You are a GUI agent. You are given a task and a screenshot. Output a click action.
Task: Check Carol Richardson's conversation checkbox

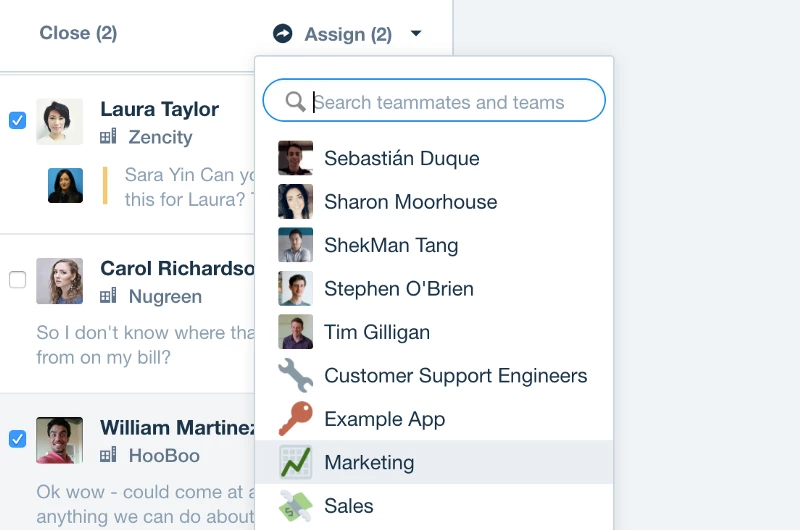pyautogui.click(x=17, y=280)
